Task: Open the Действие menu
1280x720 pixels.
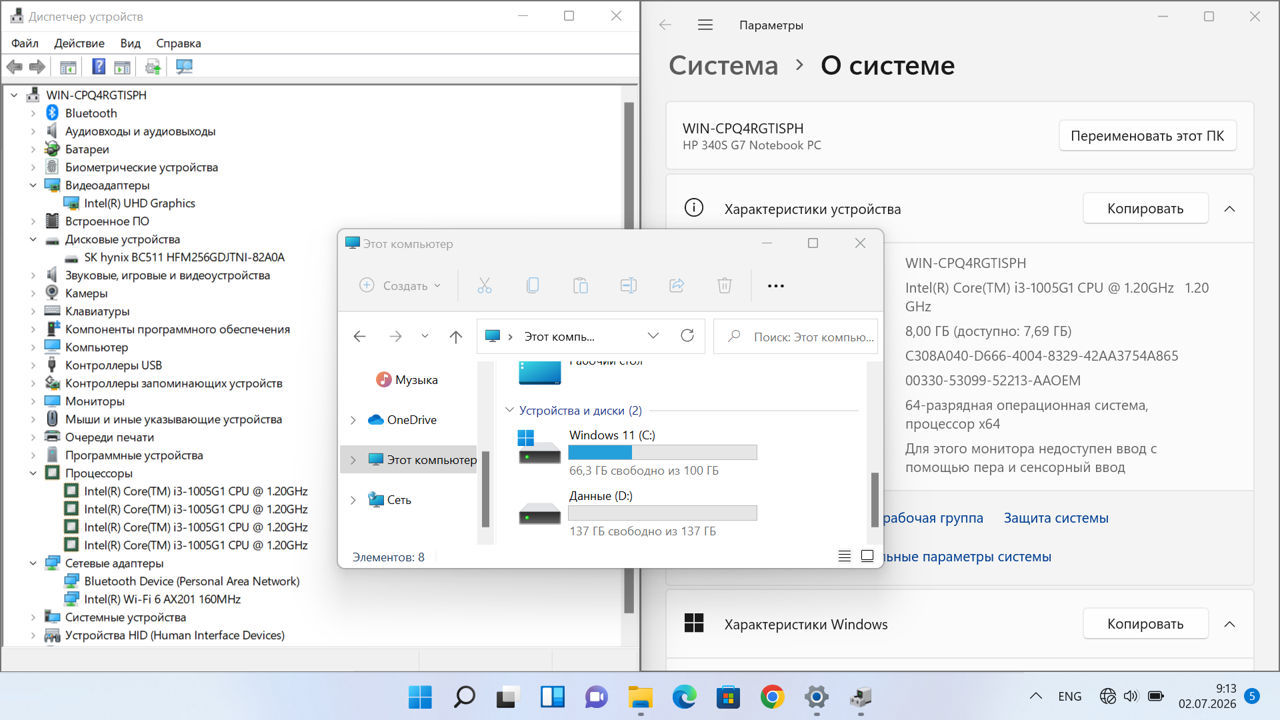Action: tap(79, 43)
